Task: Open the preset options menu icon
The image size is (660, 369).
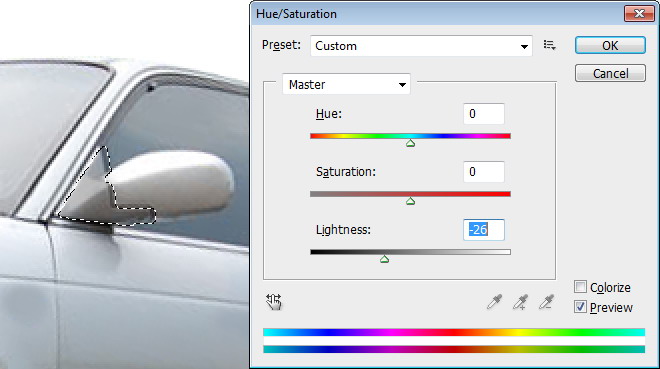Action: pos(549,45)
